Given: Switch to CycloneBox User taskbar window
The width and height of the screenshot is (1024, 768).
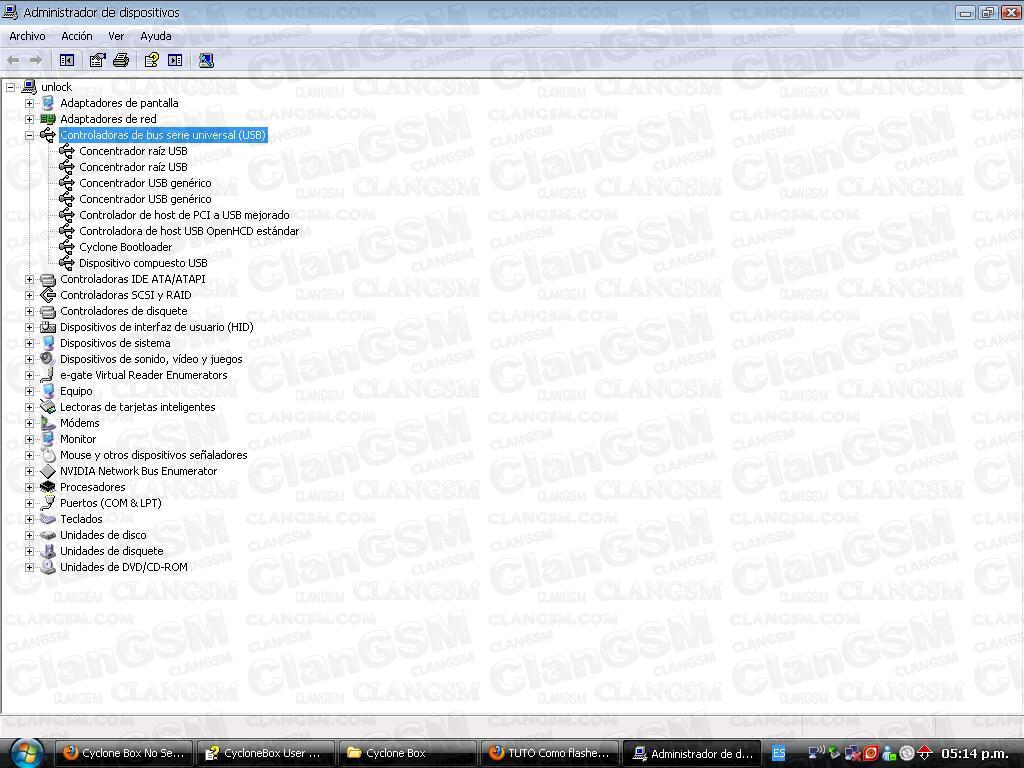Looking at the screenshot, I should click(265, 753).
